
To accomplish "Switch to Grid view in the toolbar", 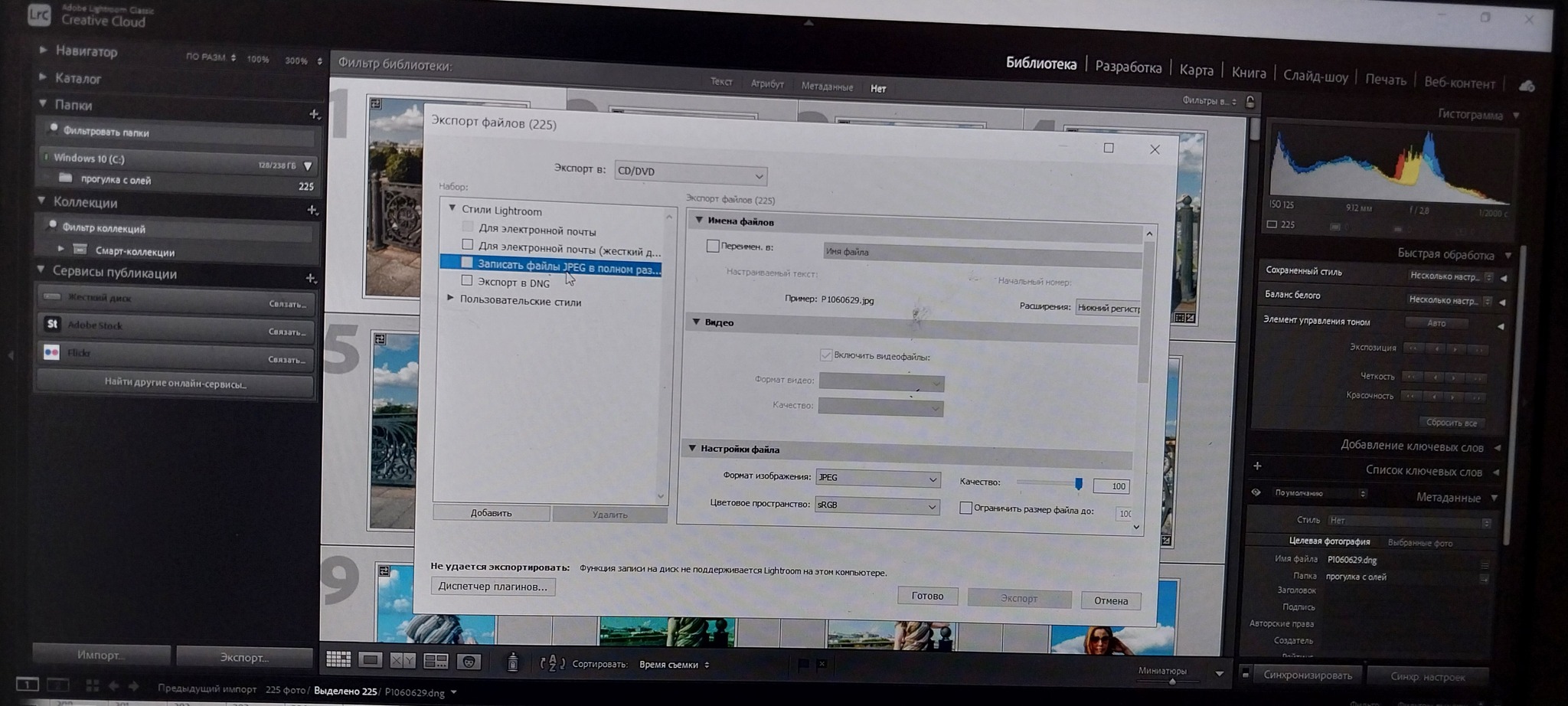I will pos(338,659).
